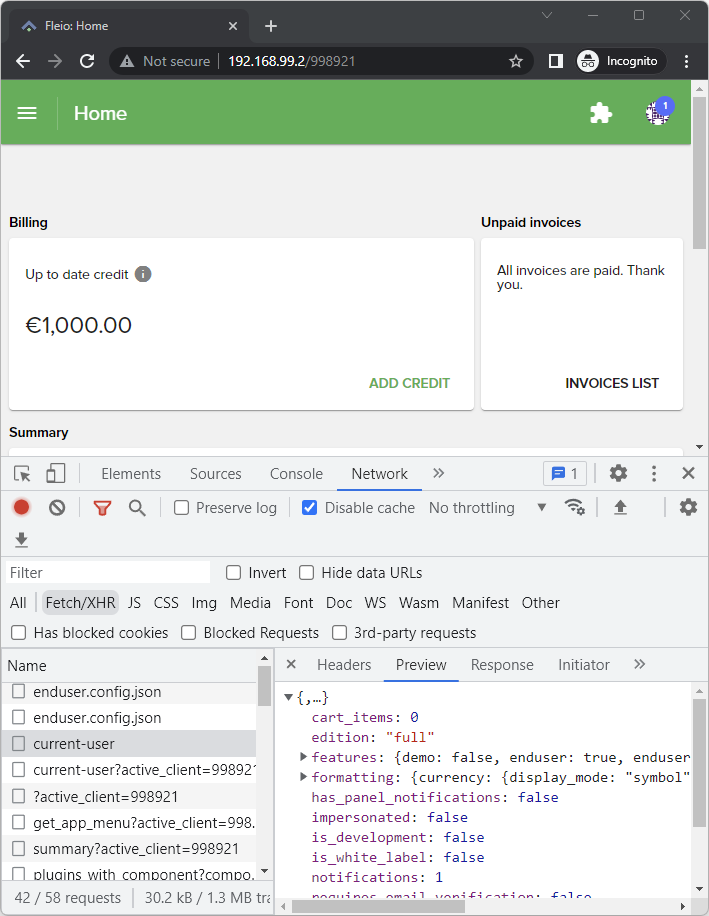
Task: Click the ADD CREDIT button
Action: coord(409,383)
